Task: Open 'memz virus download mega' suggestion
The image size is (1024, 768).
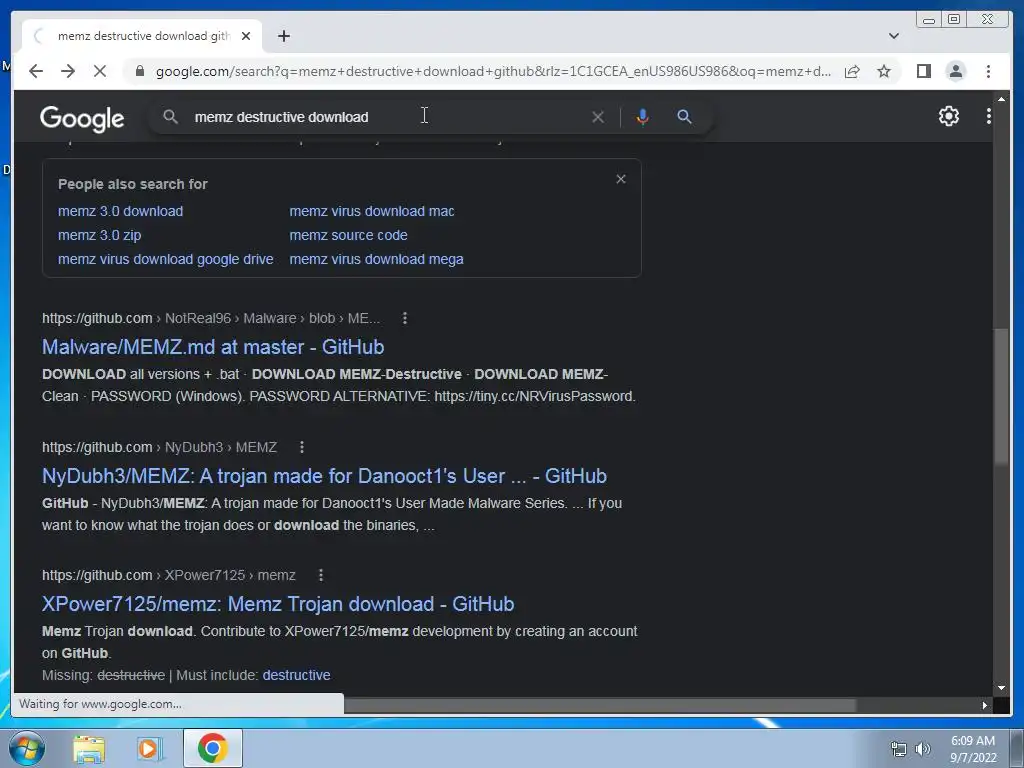Action: [x=376, y=259]
